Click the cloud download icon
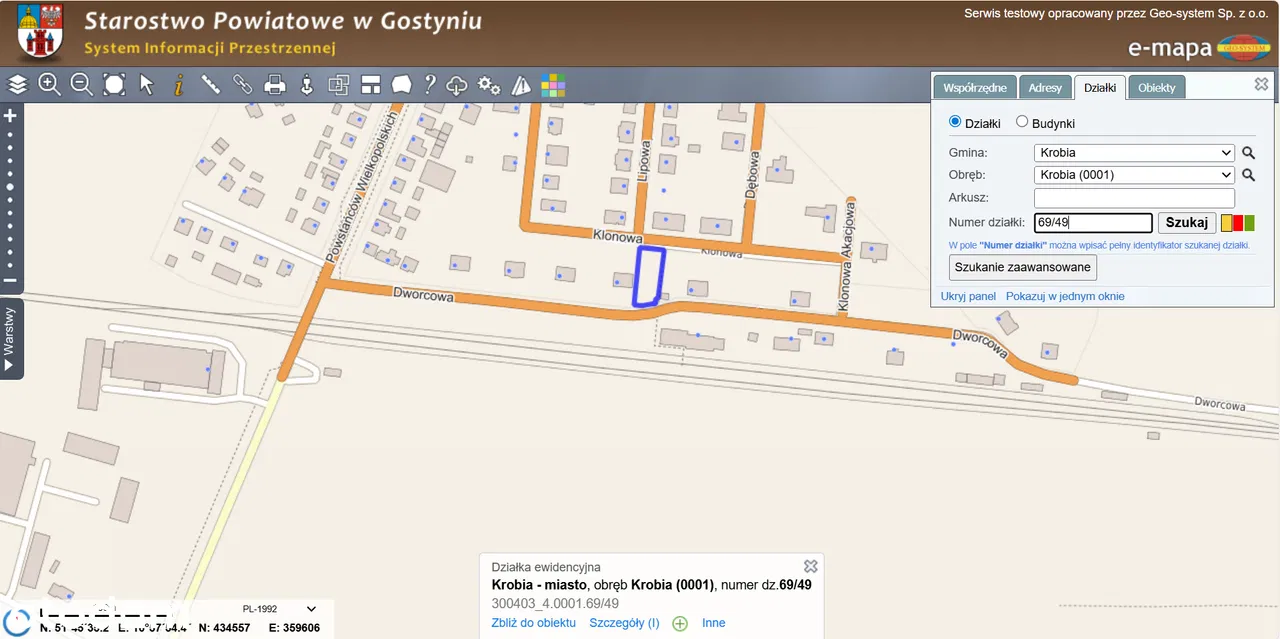Image resolution: width=1280 pixels, height=639 pixels. pyautogui.click(x=457, y=85)
